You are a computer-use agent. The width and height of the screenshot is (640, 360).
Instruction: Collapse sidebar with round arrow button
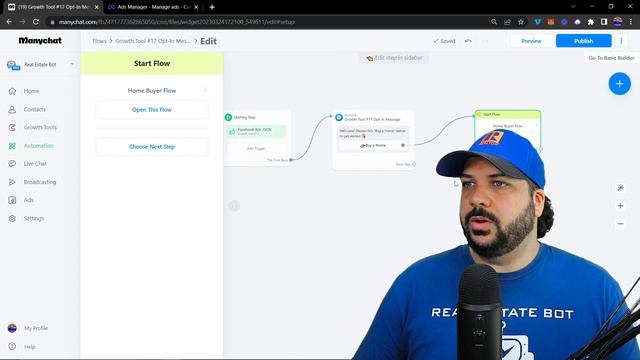pos(234,206)
